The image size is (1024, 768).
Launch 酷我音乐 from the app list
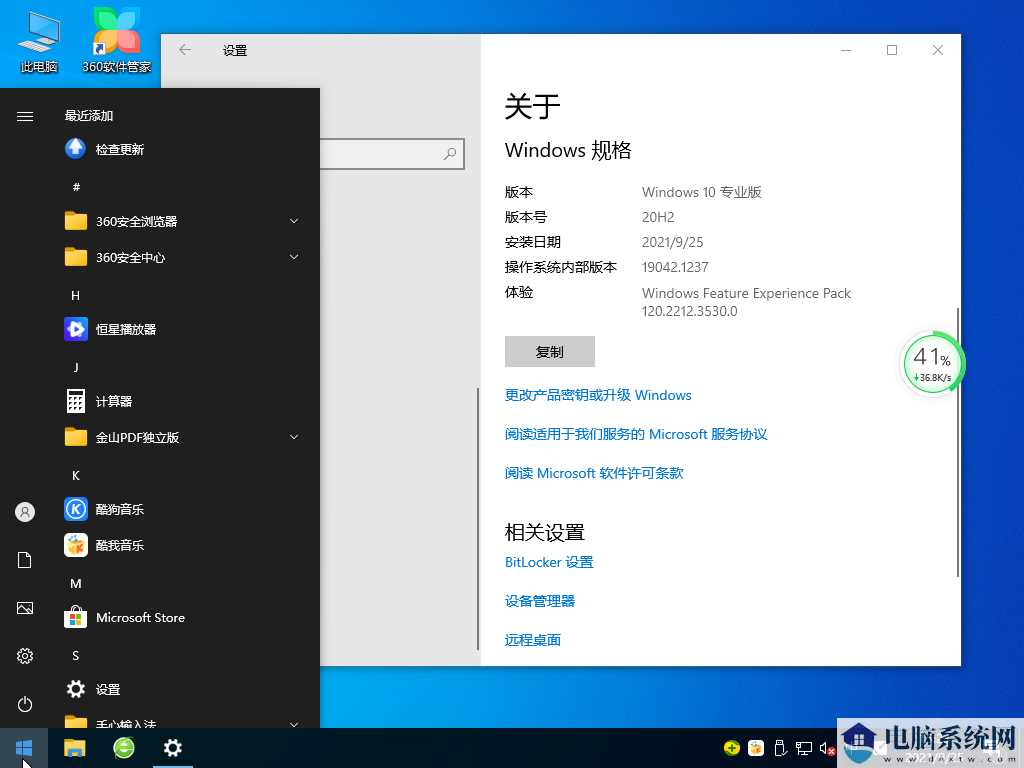click(x=183, y=545)
